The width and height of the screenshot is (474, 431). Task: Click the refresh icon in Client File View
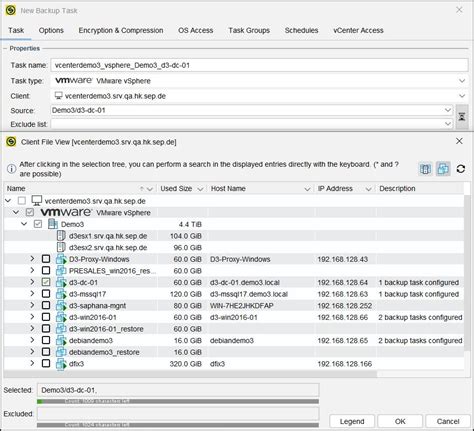pos(461,169)
